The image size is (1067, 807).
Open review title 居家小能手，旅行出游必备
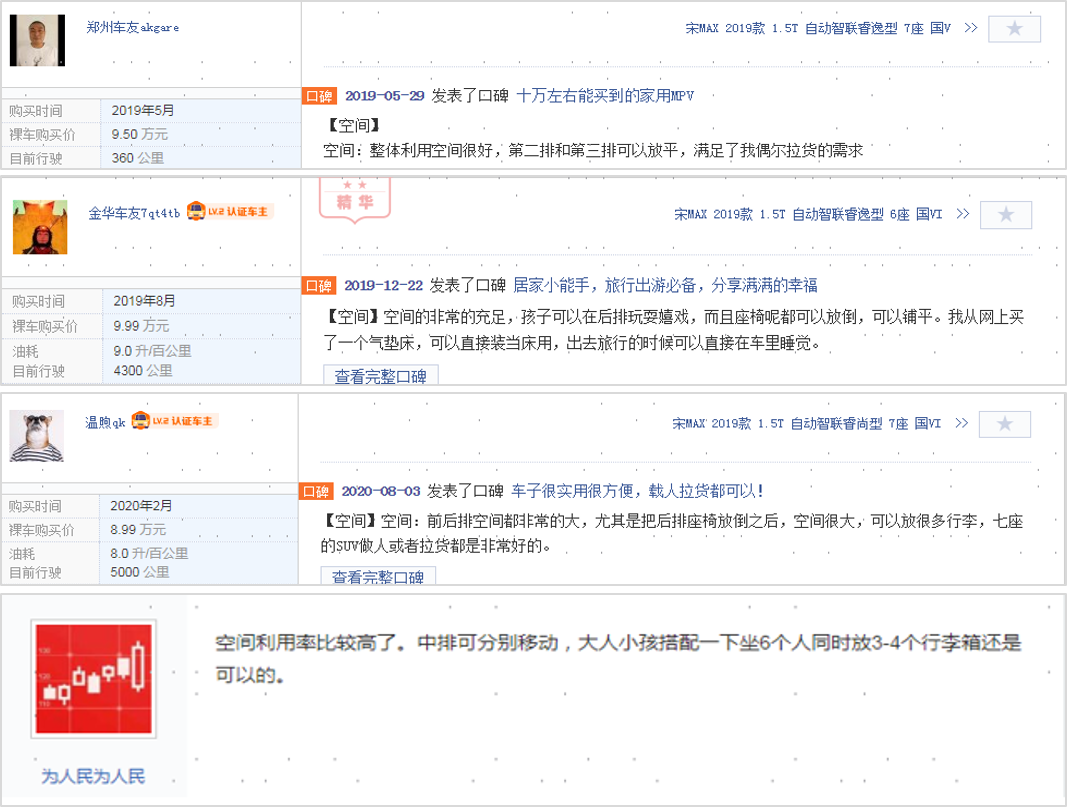click(665, 286)
